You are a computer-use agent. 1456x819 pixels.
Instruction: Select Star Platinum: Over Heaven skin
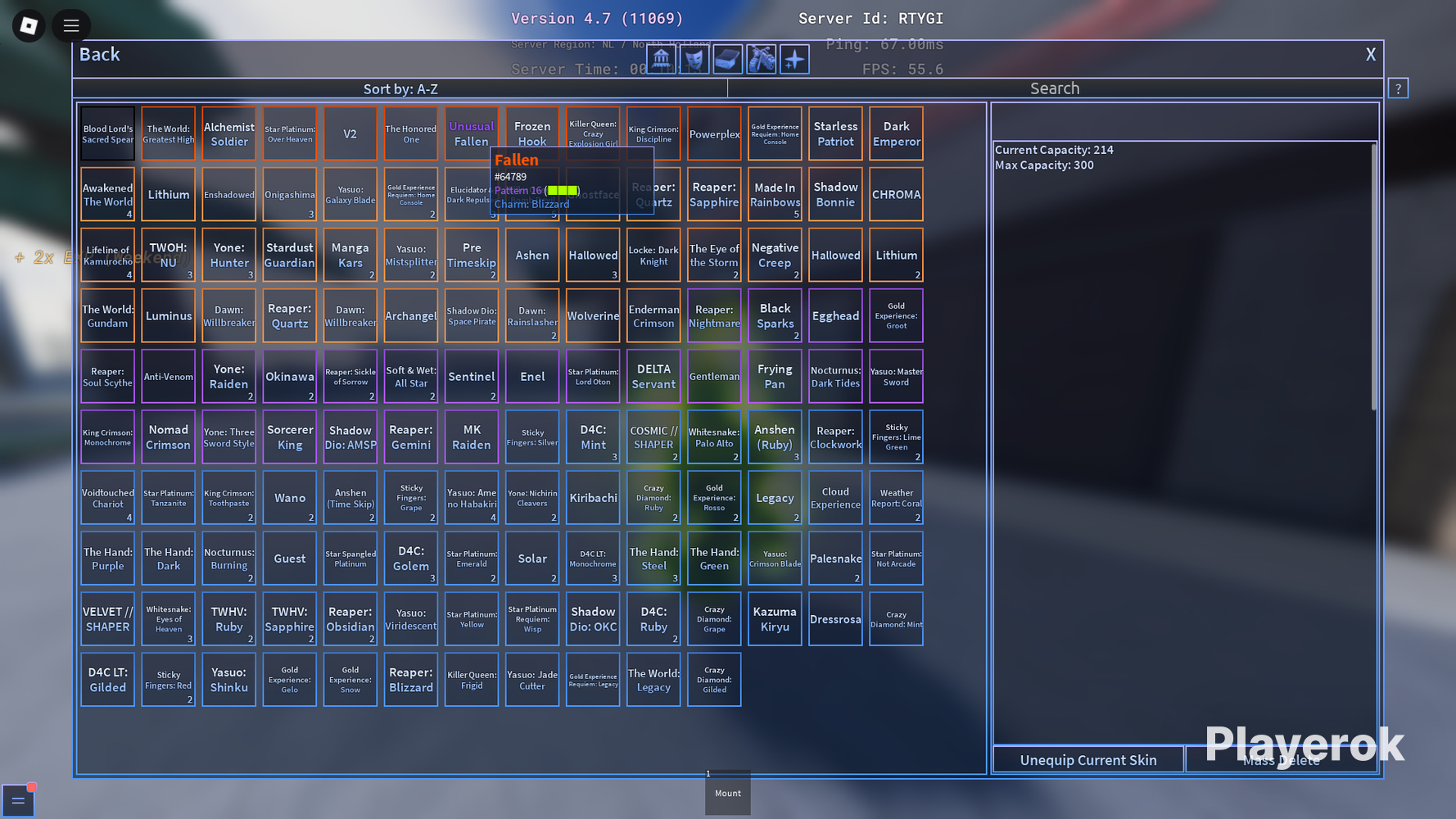[290, 133]
